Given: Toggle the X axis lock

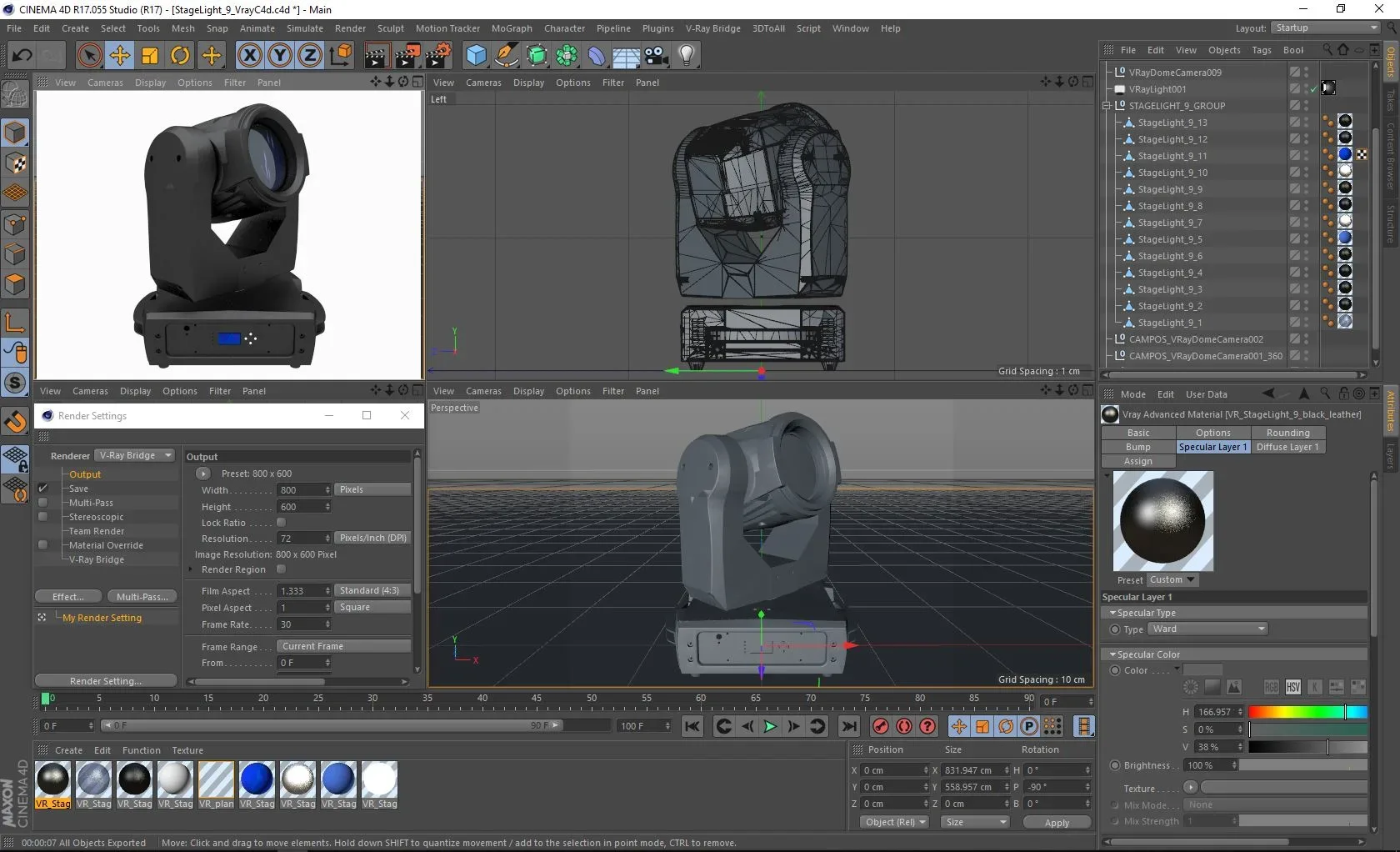Looking at the screenshot, I should 249,56.
